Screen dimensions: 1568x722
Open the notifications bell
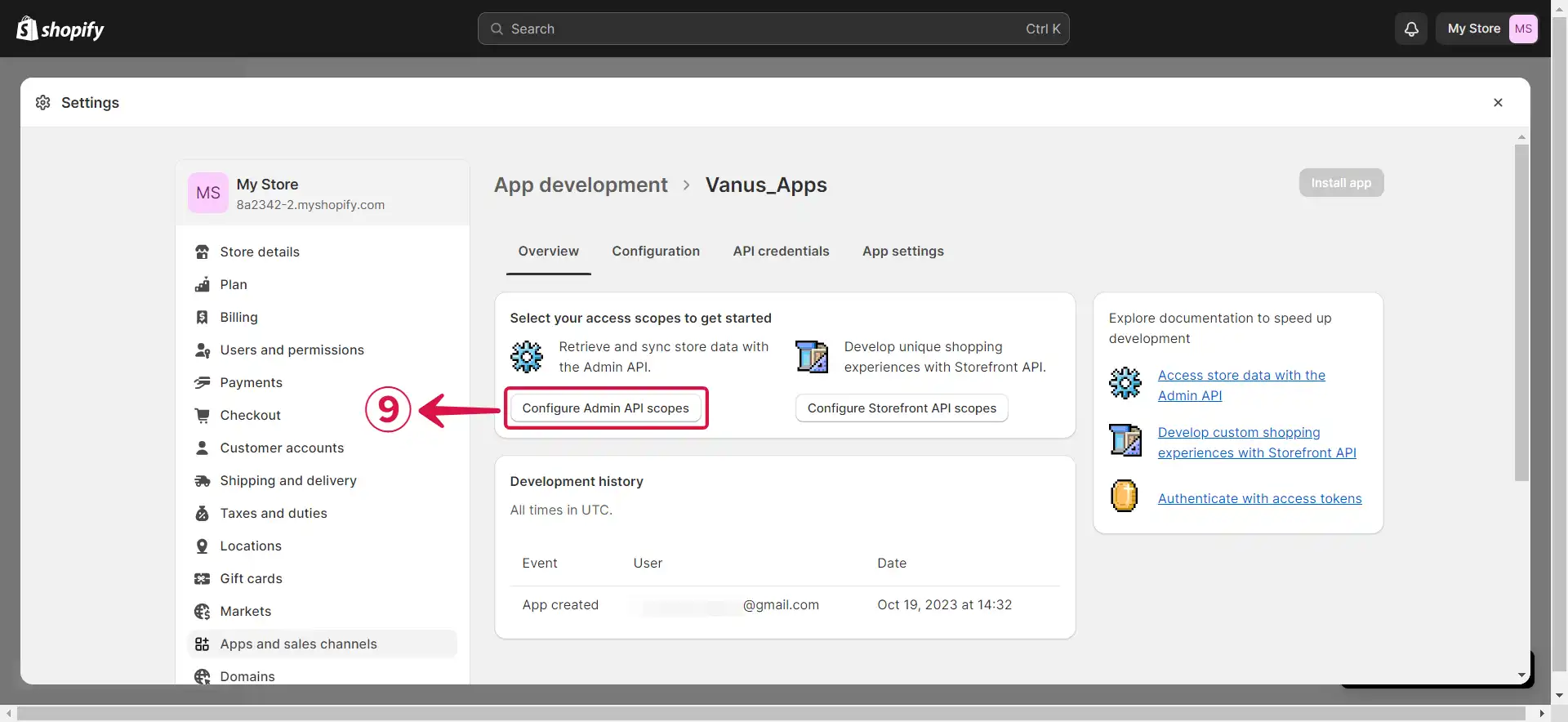(x=1411, y=29)
